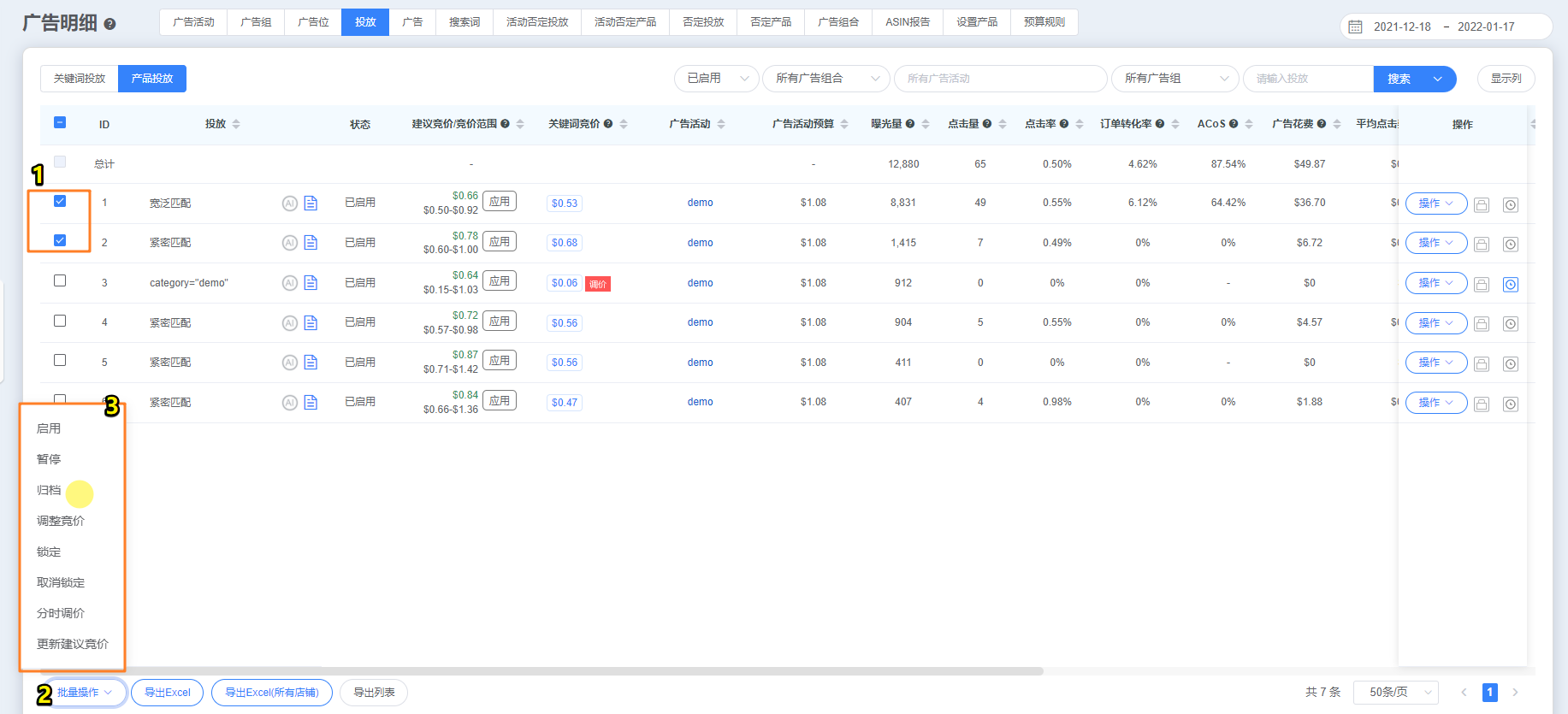1568x714 pixels.
Task: Click 应用 button for row 4 suggested bid
Action: (500, 322)
